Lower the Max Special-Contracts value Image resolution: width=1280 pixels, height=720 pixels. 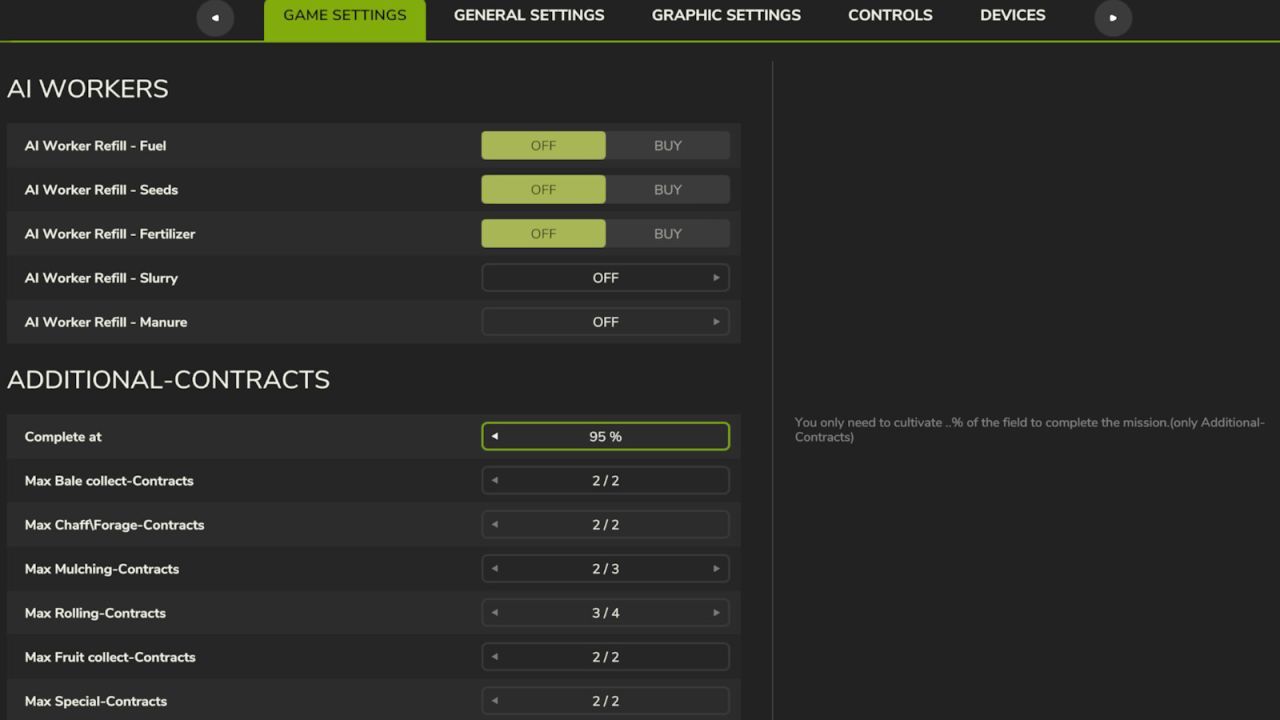click(494, 700)
